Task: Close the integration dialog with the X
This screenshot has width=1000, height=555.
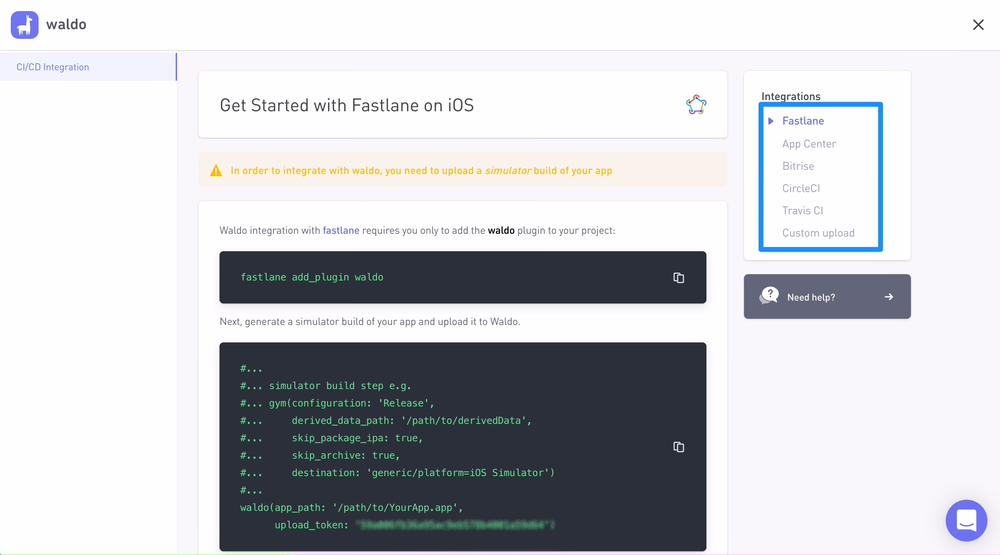Action: 978,25
